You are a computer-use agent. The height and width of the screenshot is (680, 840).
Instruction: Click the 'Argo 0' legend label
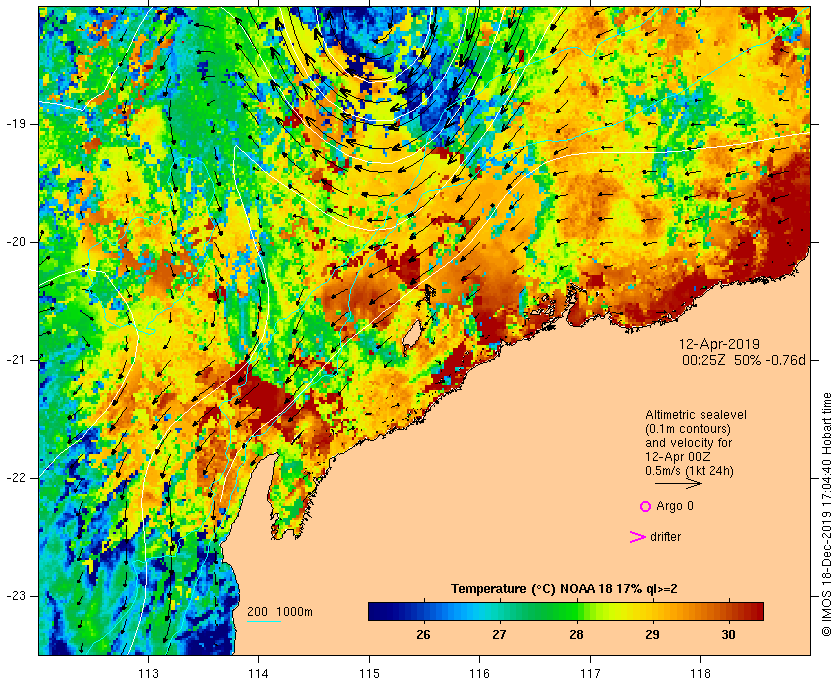coord(674,506)
